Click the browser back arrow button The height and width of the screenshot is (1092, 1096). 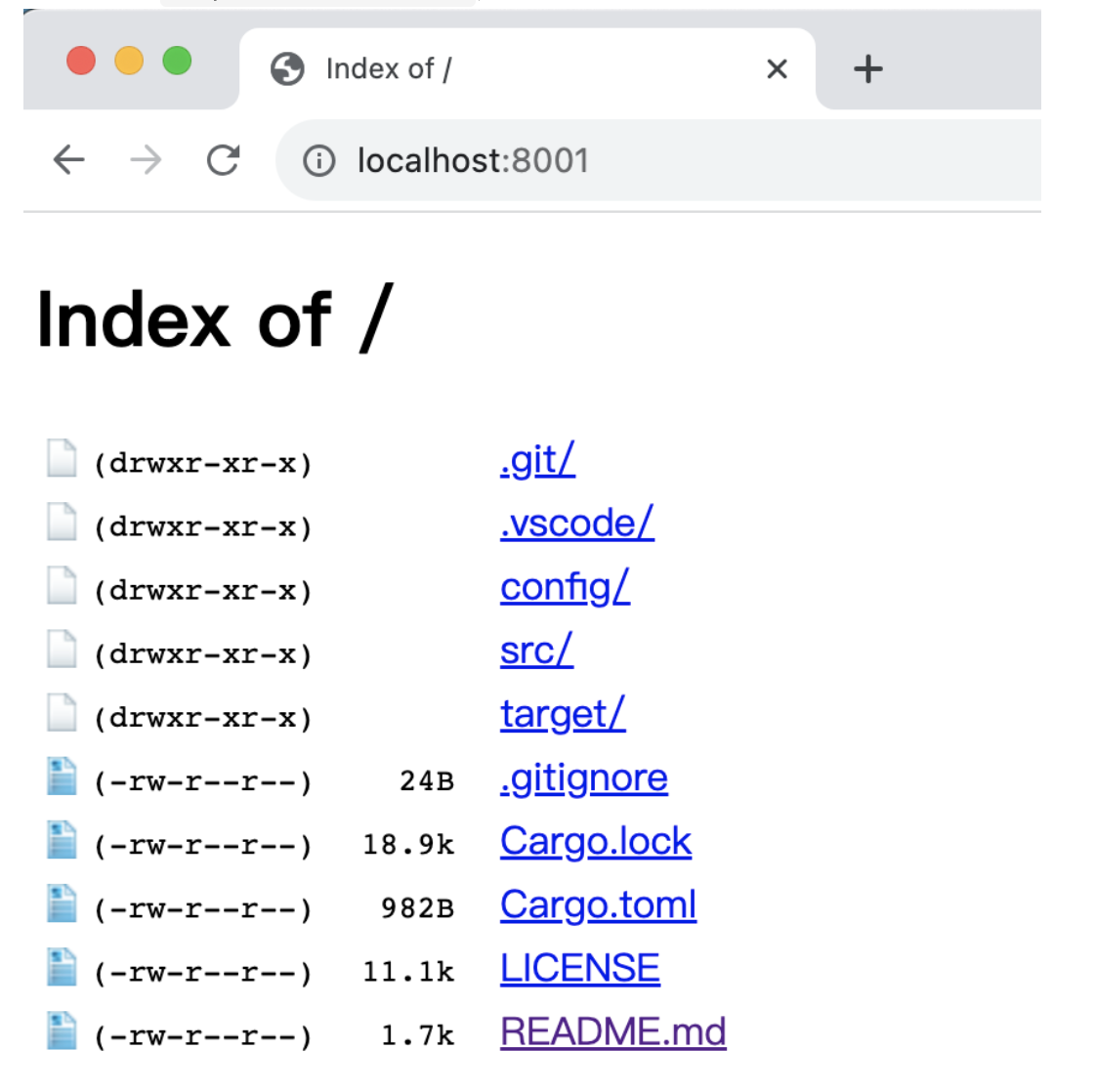69,160
